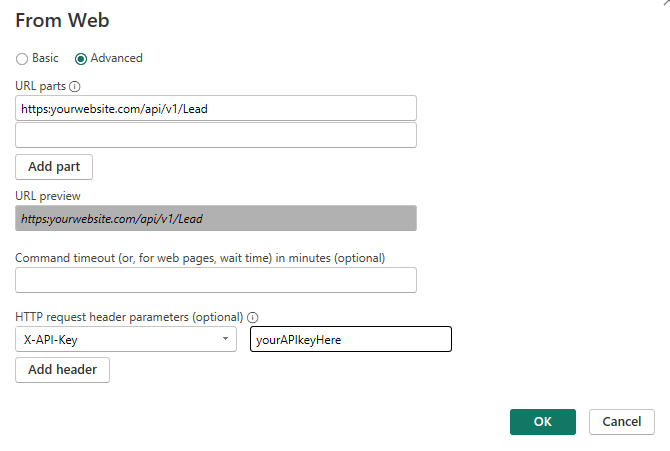Click the From Web dialog title
Image resolution: width=670 pixels, height=451 pixels.
pyautogui.click(x=62, y=20)
